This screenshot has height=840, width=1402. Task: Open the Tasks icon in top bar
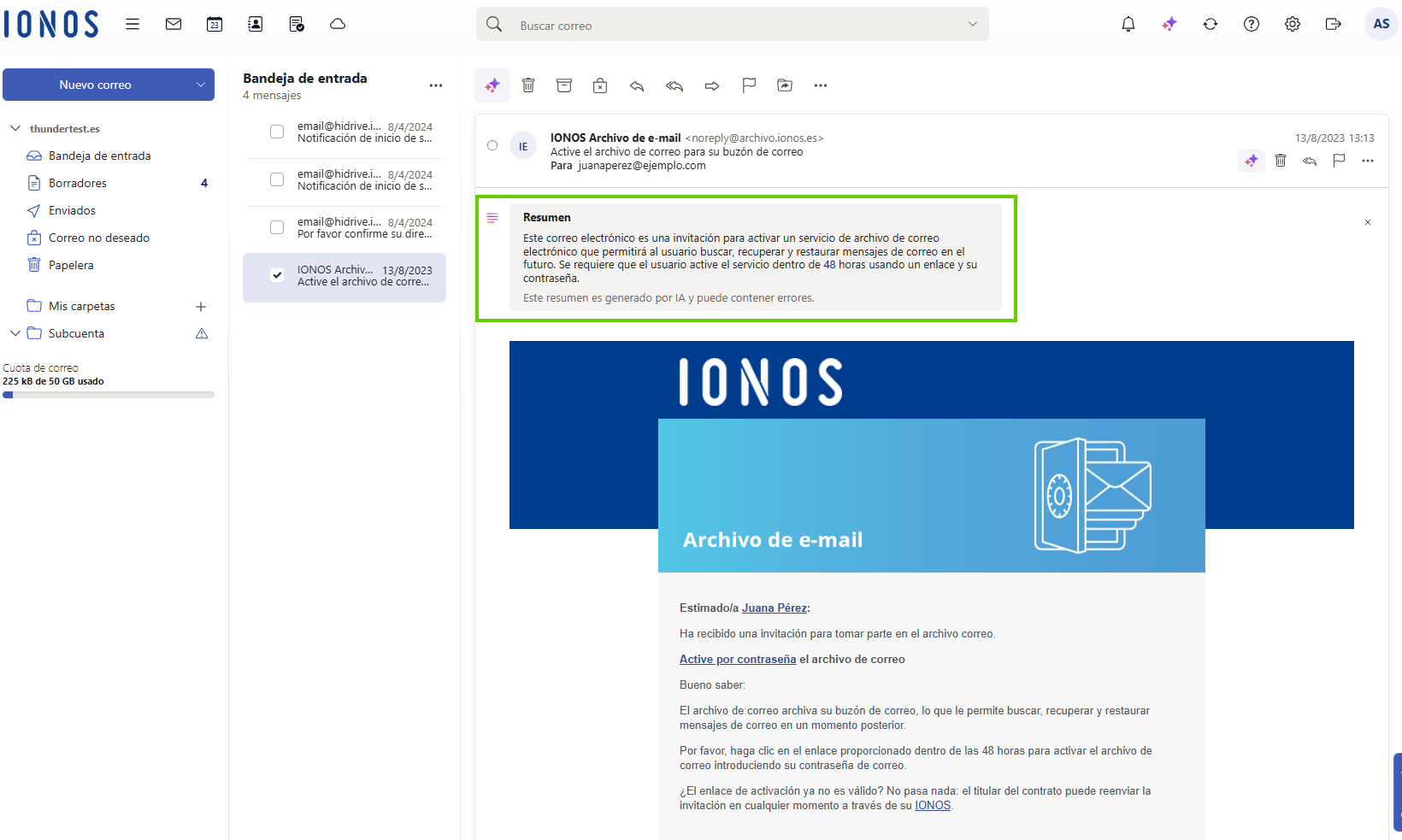click(297, 24)
